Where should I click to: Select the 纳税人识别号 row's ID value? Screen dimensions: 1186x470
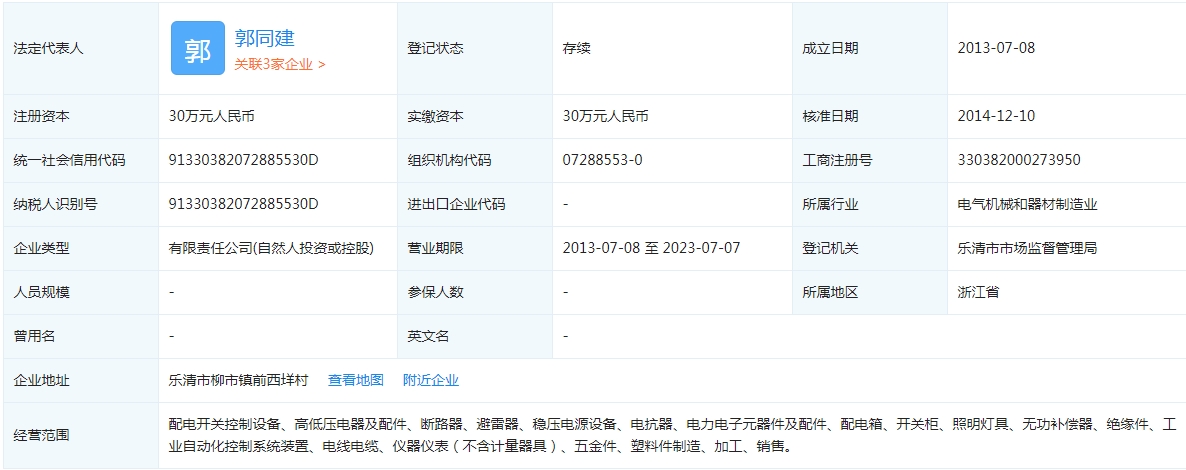[243, 204]
